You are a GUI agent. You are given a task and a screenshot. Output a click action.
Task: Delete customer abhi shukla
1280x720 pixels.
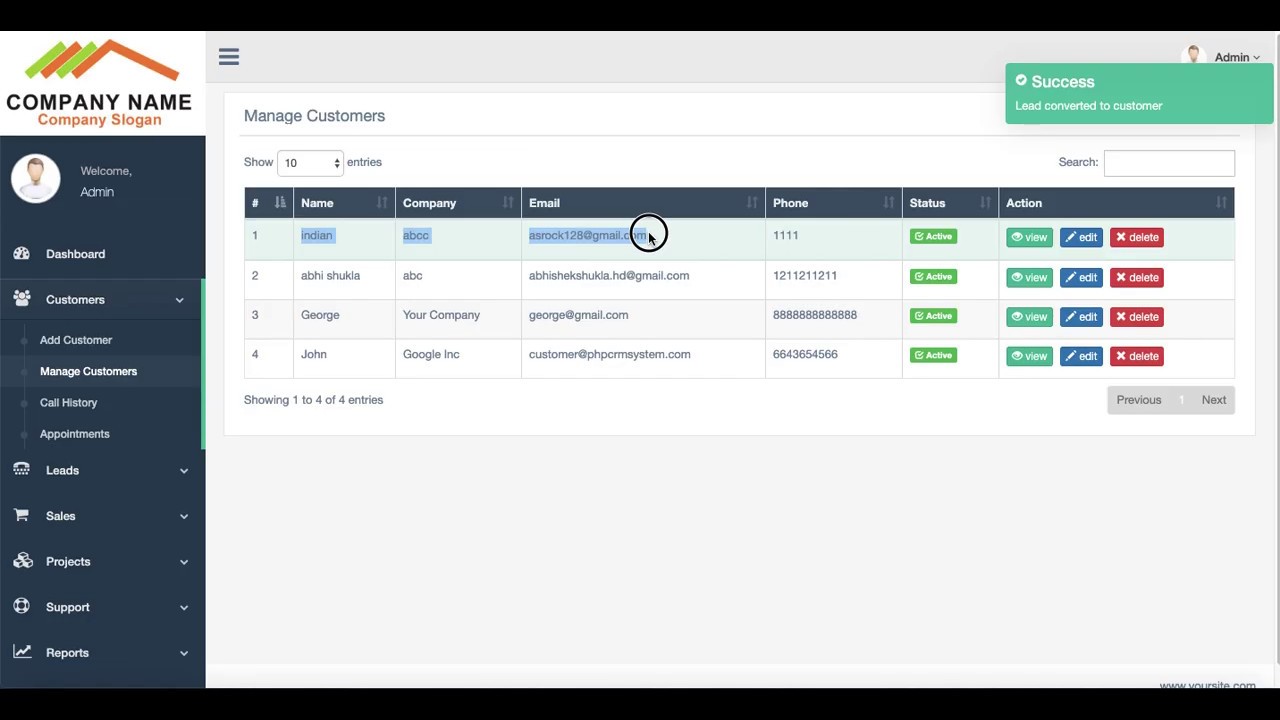click(x=1137, y=277)
